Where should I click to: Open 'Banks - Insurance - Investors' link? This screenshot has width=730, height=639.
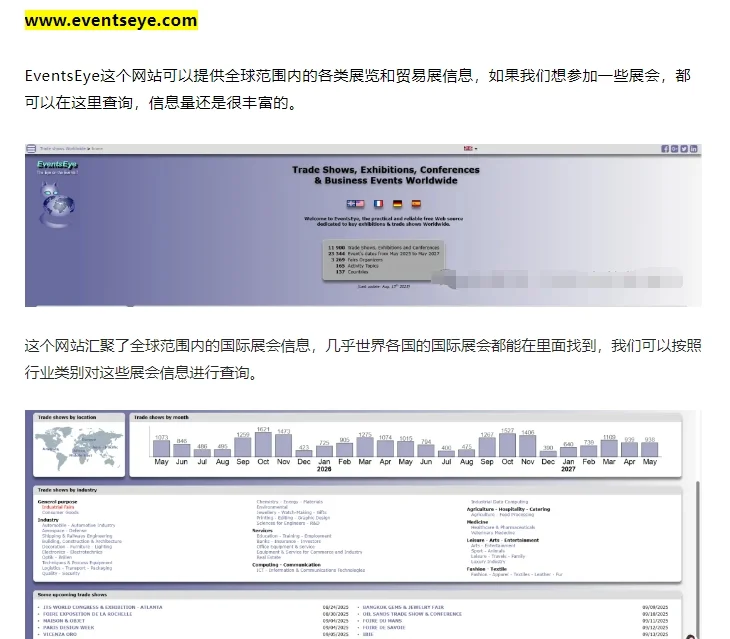[289, 541]
